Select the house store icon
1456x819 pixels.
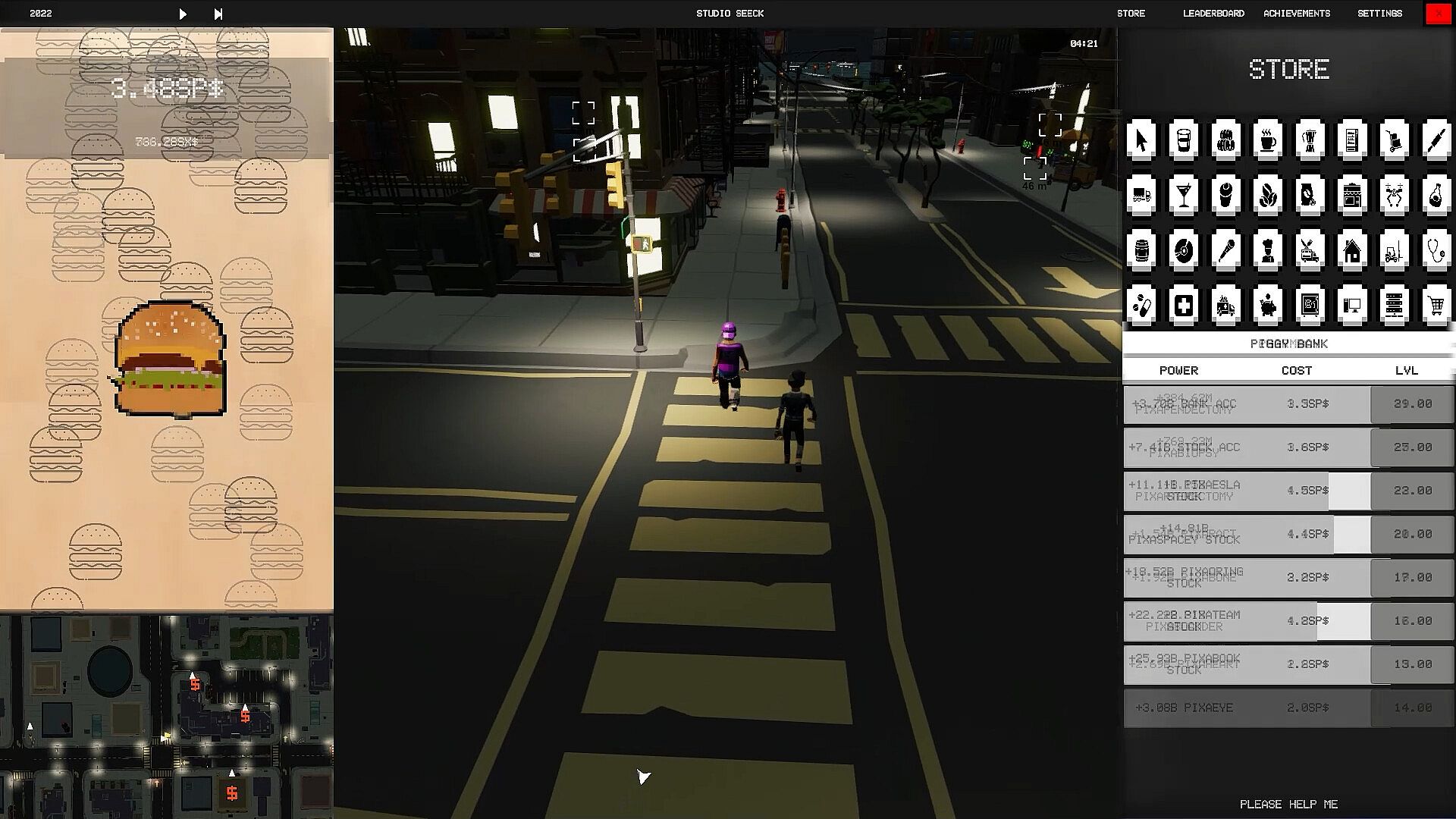click(x=1352, y=250)
